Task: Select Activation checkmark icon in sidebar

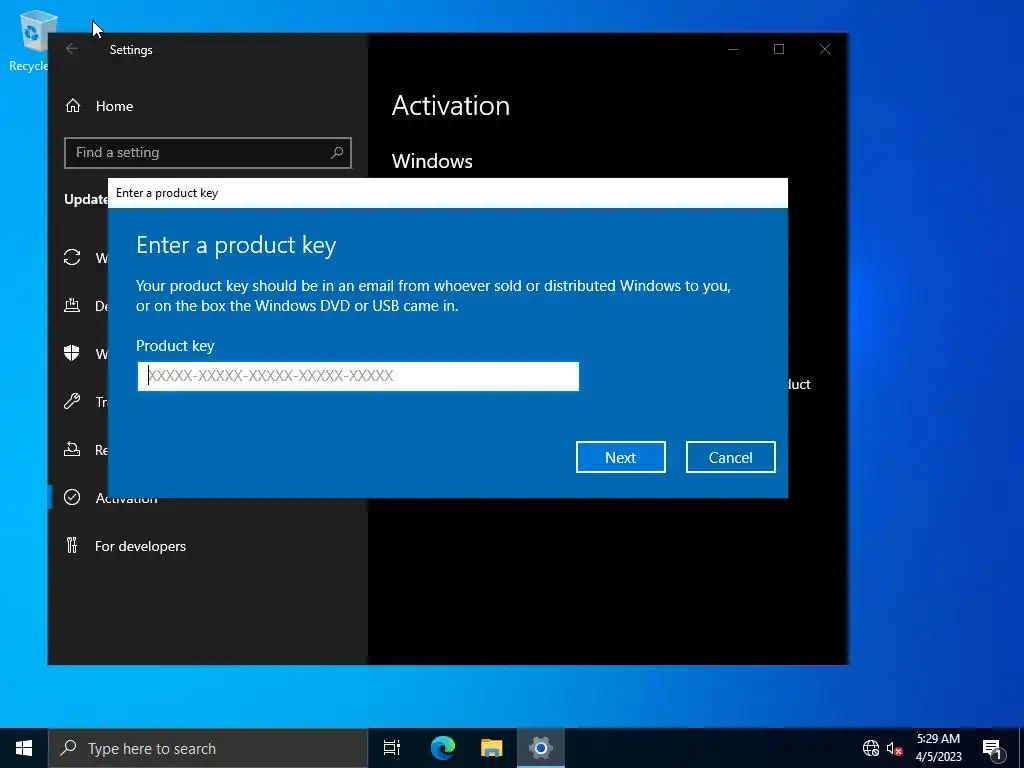Action: [x=72, y=498]
